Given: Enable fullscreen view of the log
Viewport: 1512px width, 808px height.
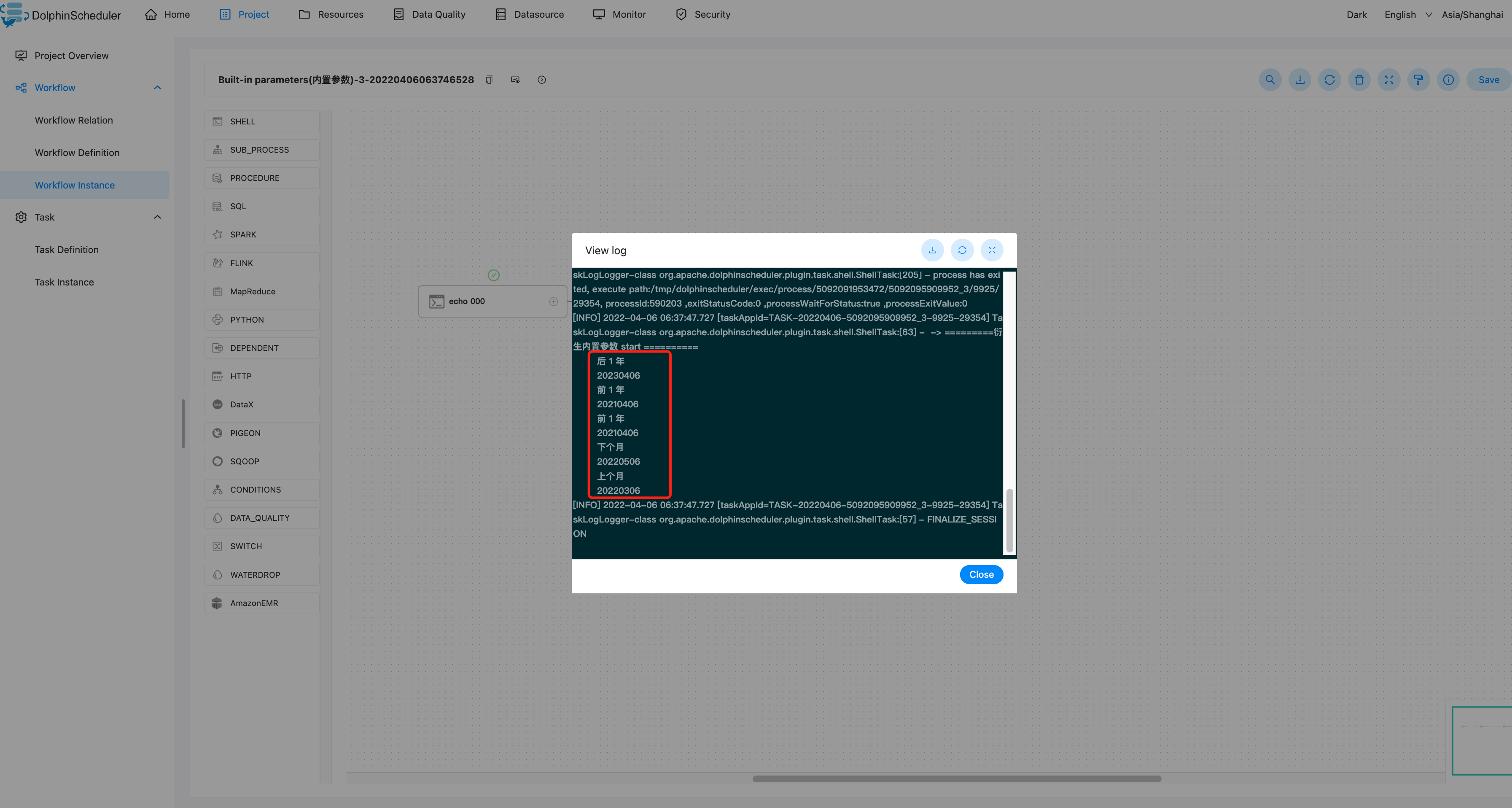Looking at the screenshot, I should [x=992, y=250].
